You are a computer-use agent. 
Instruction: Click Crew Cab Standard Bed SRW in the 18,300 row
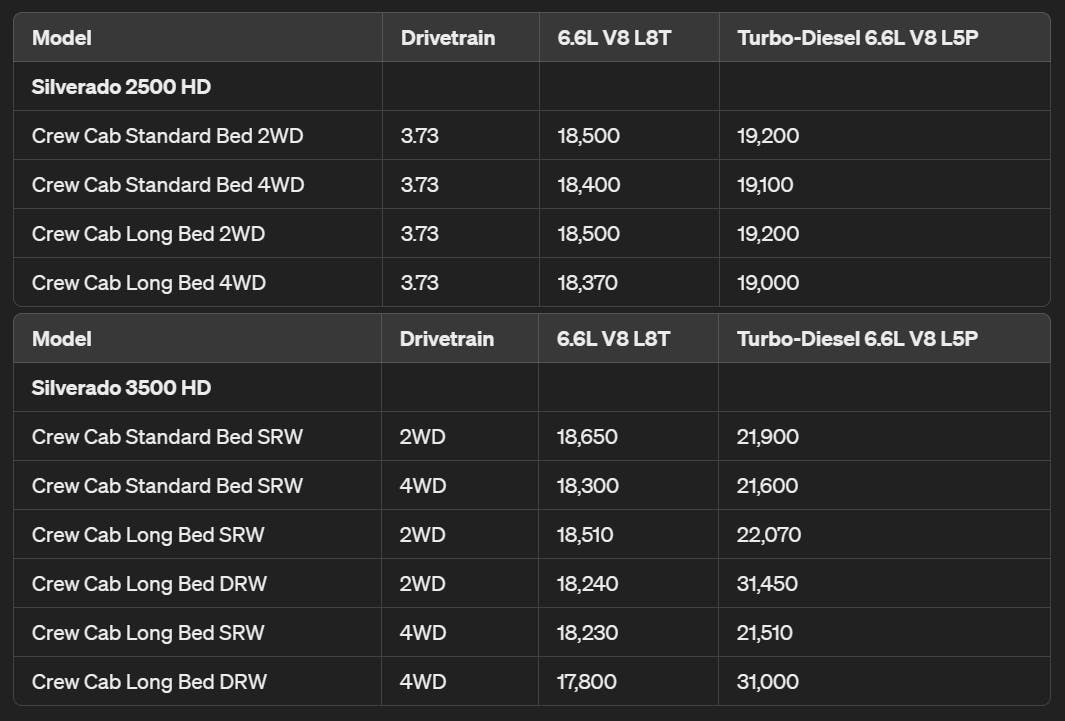pos(167,485)
